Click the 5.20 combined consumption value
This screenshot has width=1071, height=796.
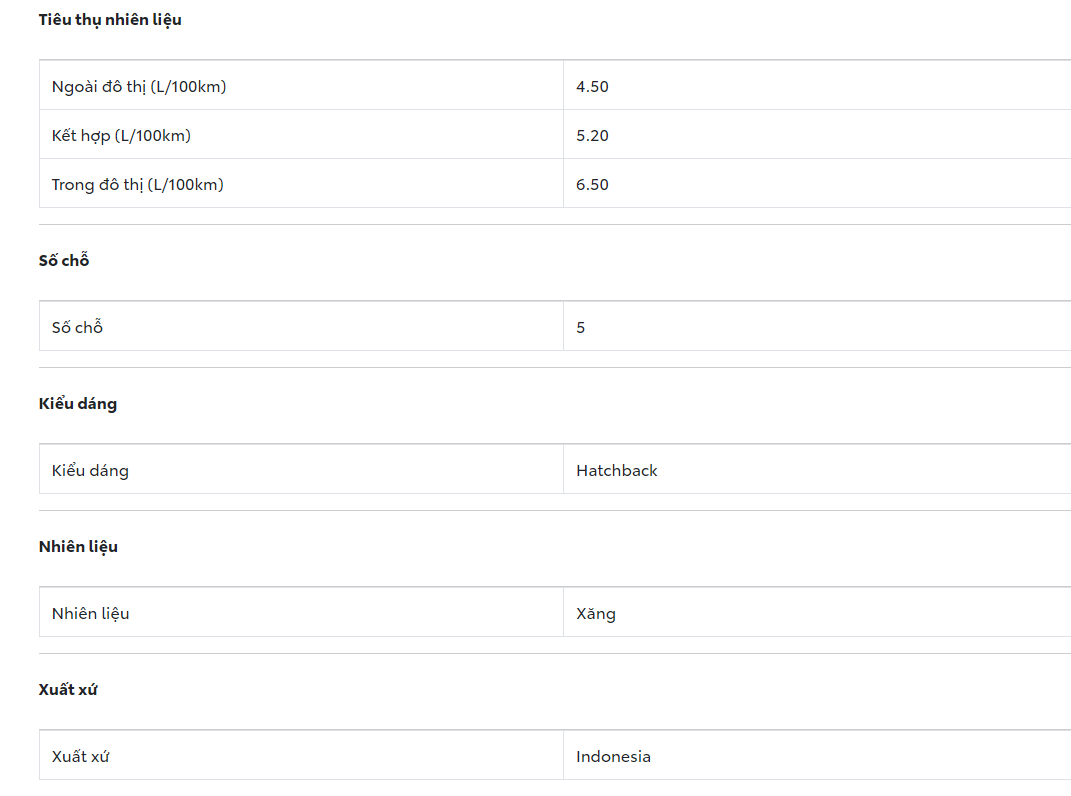point(592,136)
